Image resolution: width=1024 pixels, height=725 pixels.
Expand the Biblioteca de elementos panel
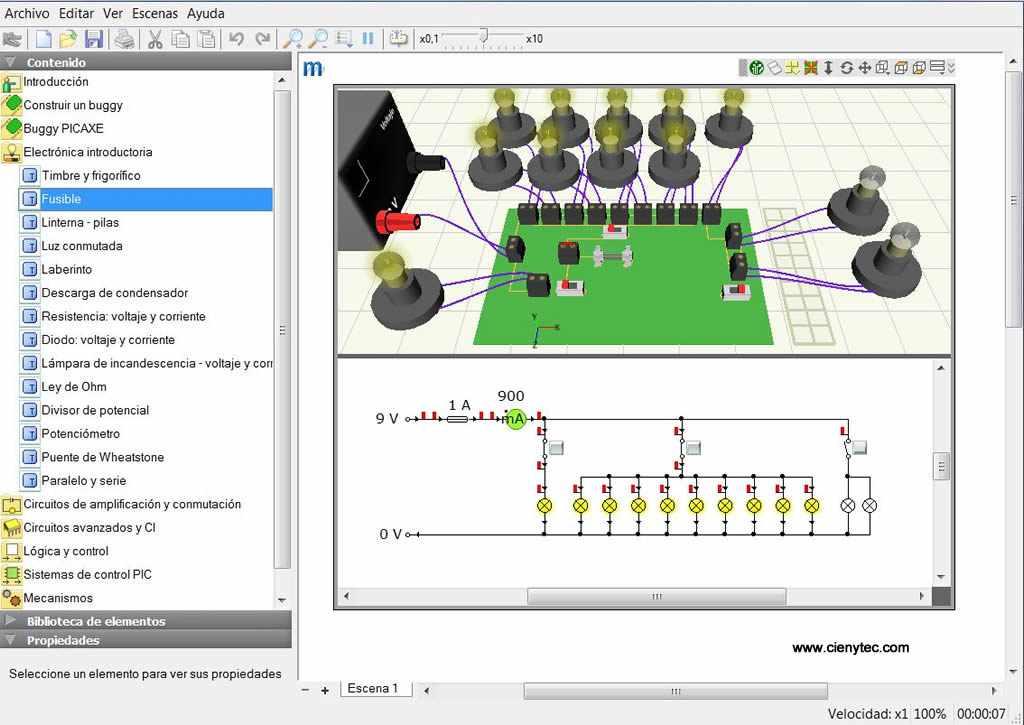point(95,621)
